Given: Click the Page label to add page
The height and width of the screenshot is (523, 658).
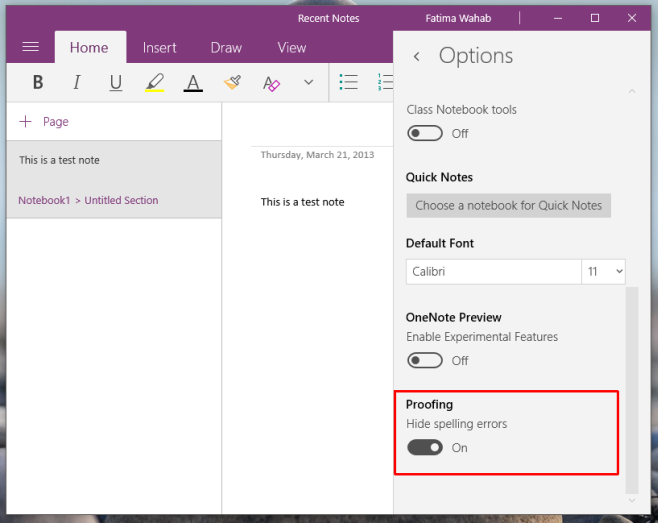Looking at the screenshot, I should pos(56,122).
